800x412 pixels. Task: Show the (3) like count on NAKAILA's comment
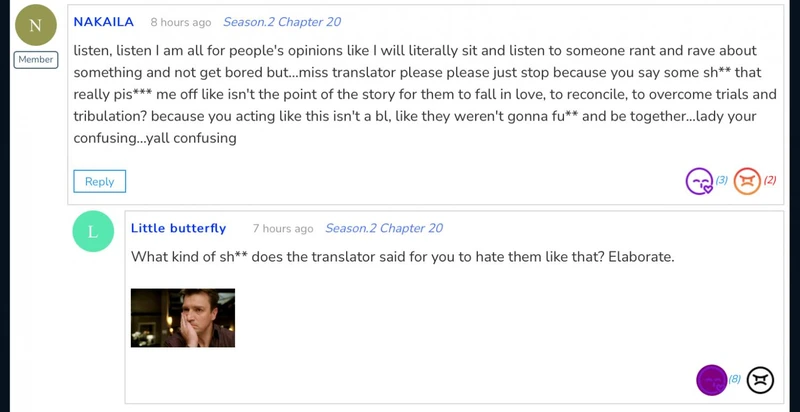coord(721,181)
